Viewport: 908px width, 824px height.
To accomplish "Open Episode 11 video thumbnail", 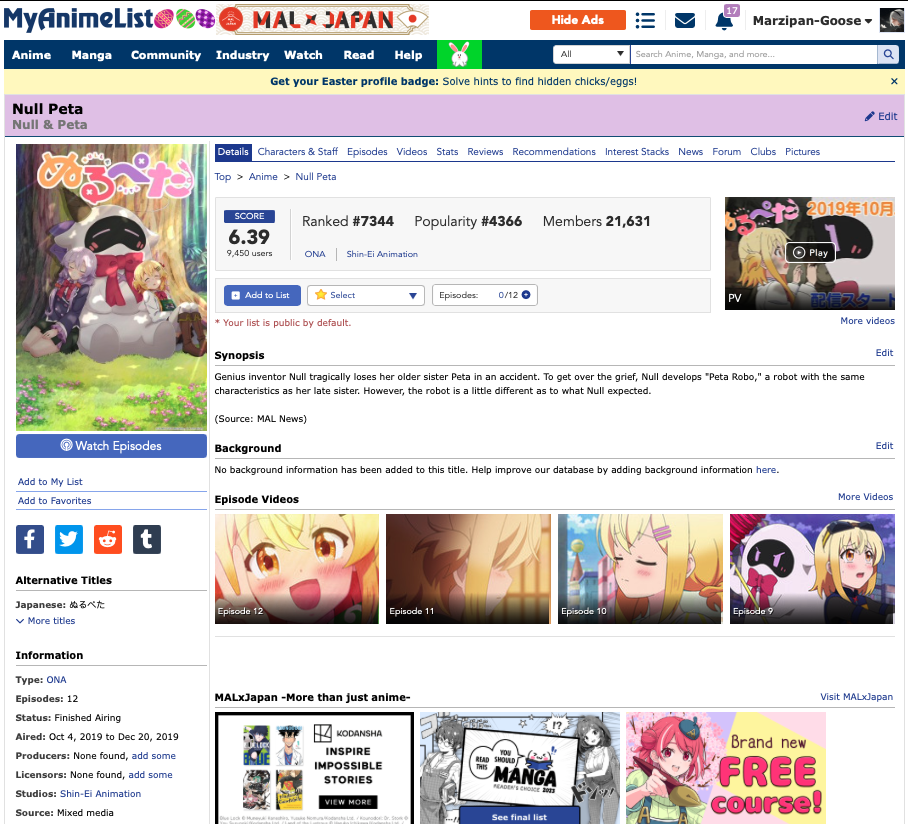I will (468, 569).
